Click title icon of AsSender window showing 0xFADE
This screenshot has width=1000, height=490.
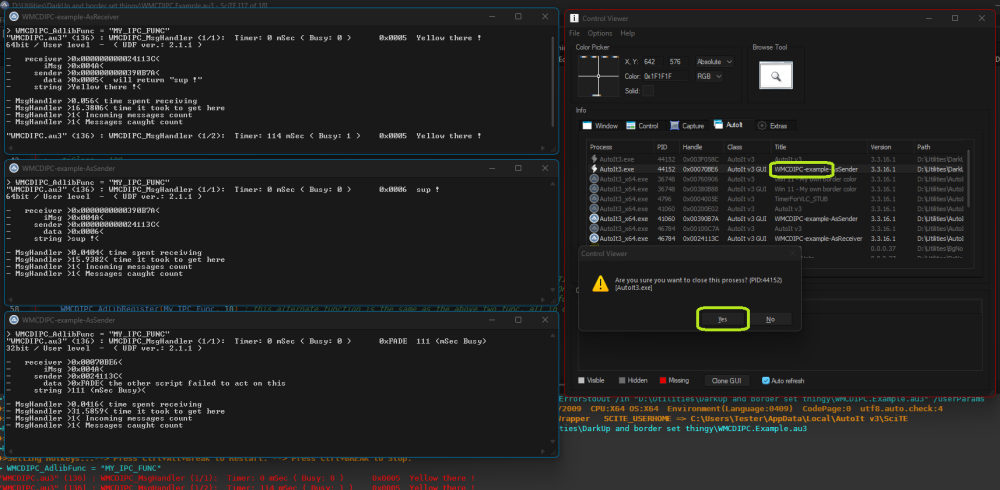pos(15,320)
